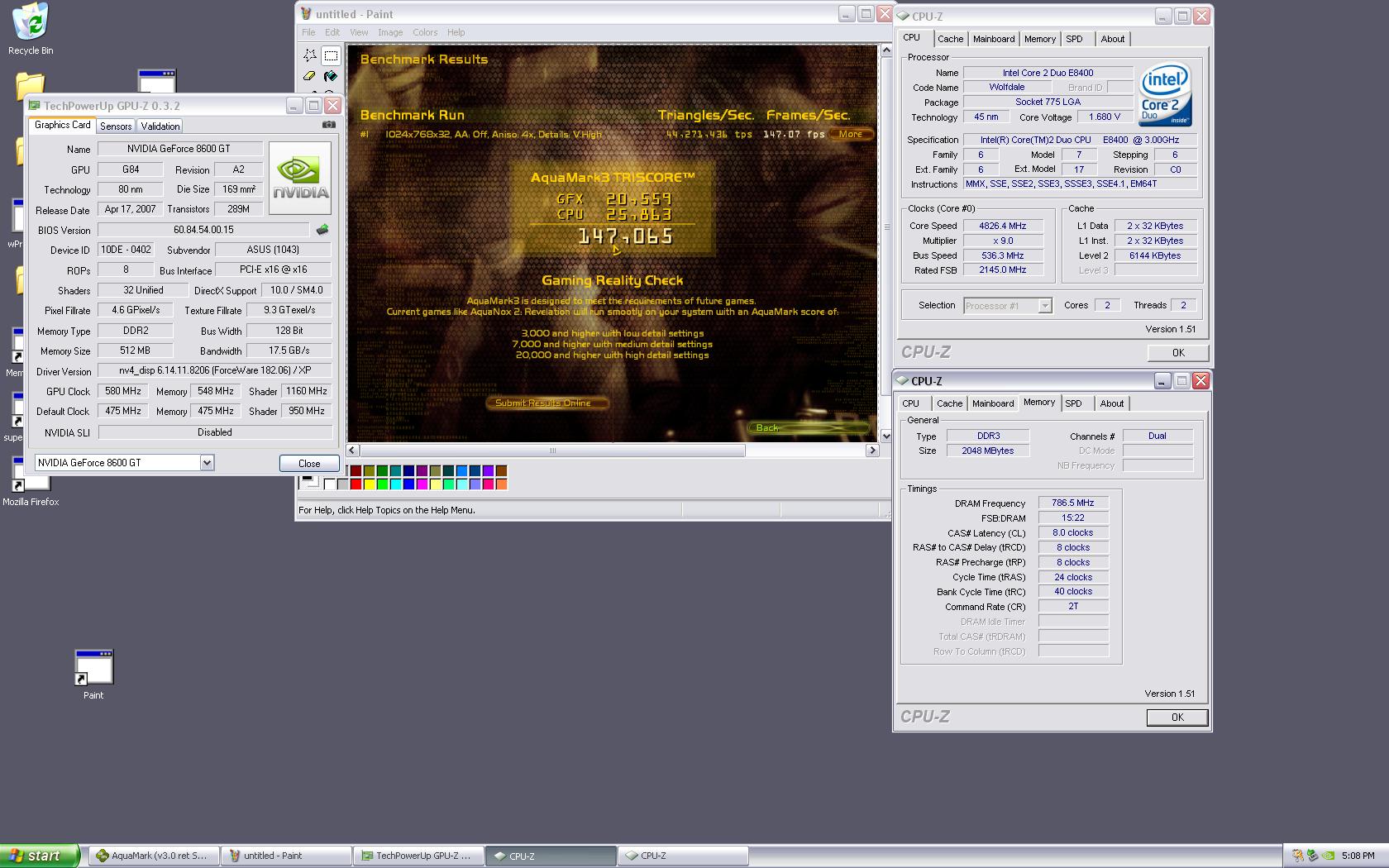Click the Intel Core 2 Duo logo
This screenshot has width=1389, height=868.
tap(1165, 95)
